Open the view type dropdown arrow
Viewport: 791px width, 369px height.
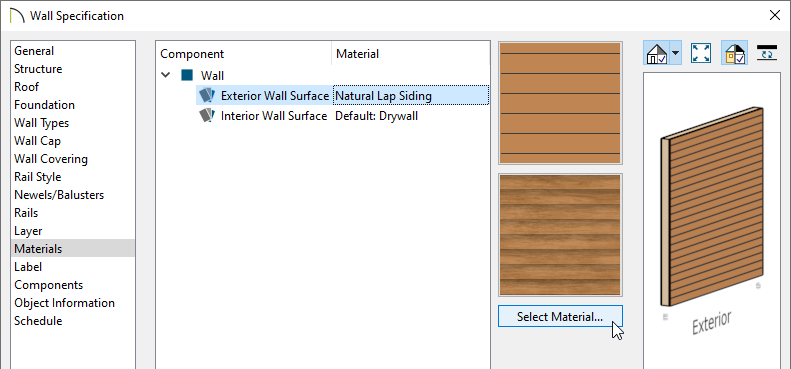[x=675, y=53]
